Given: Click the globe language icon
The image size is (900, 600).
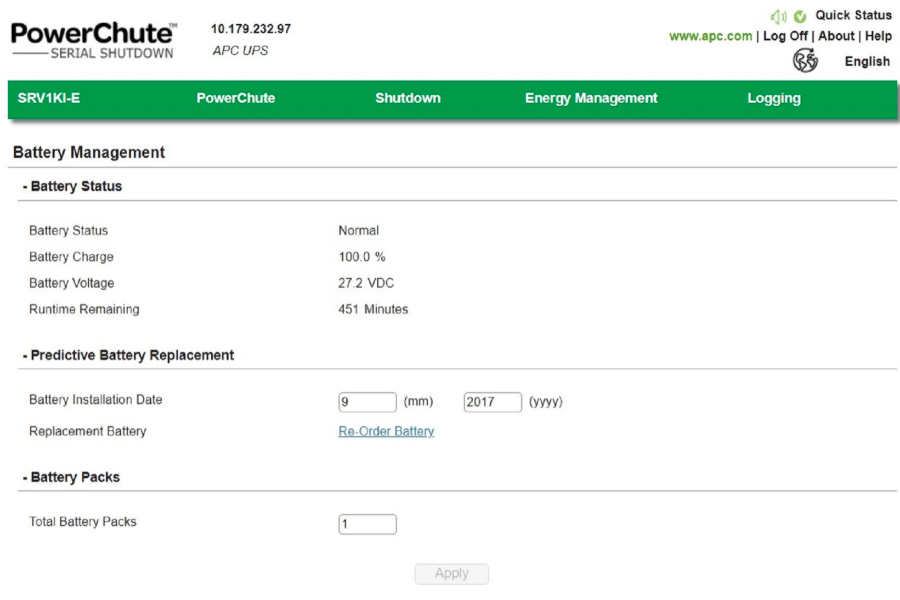Looking at the screenshot, I should 805,60.
